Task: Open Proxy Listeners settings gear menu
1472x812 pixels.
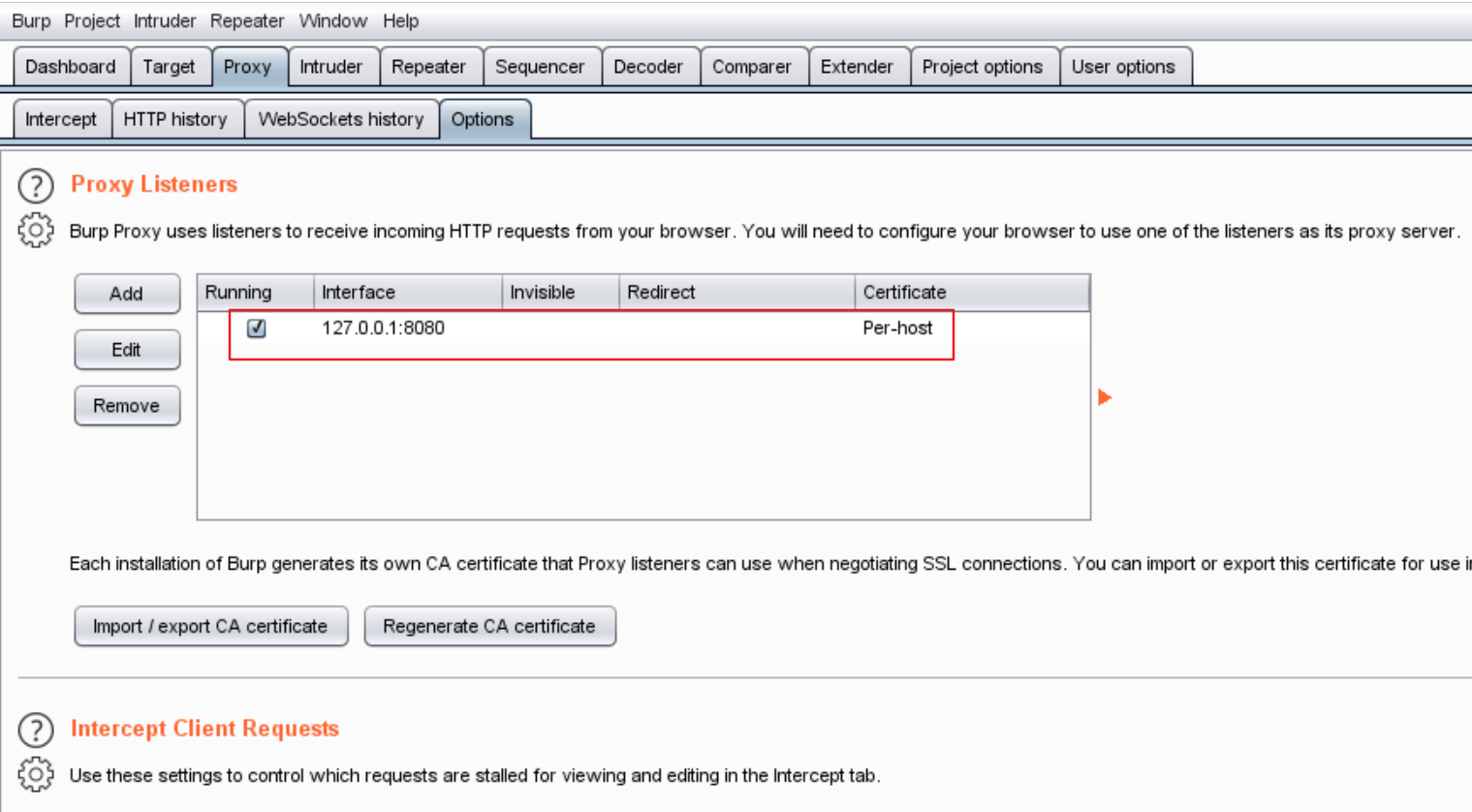Action: 36,231
